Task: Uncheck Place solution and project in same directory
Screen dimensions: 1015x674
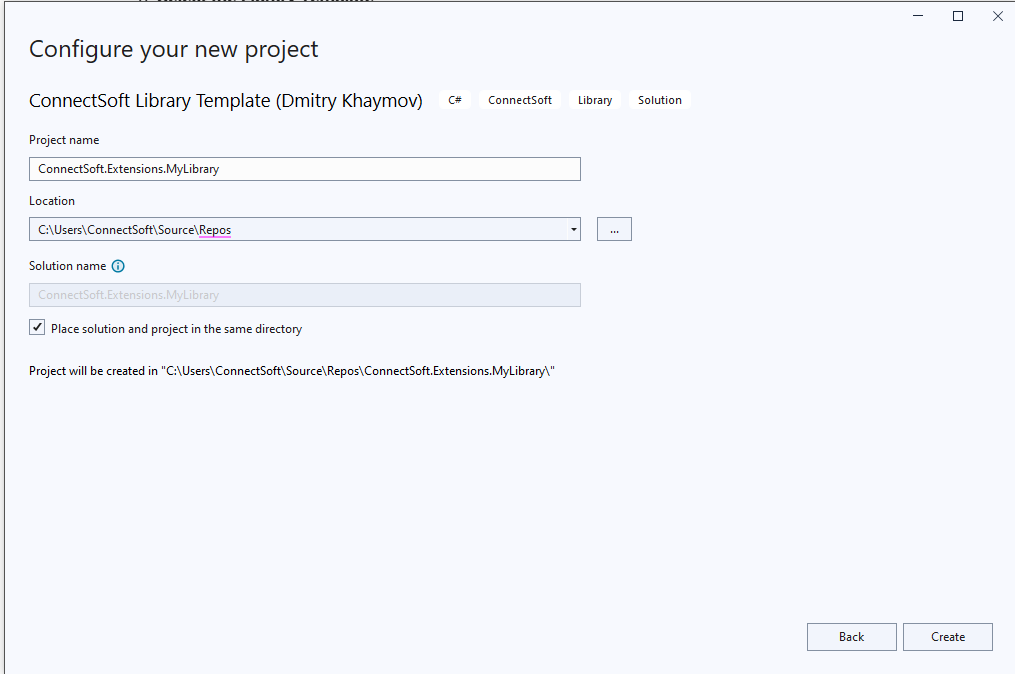Action: pyautogui.click(x=36, y=327)
